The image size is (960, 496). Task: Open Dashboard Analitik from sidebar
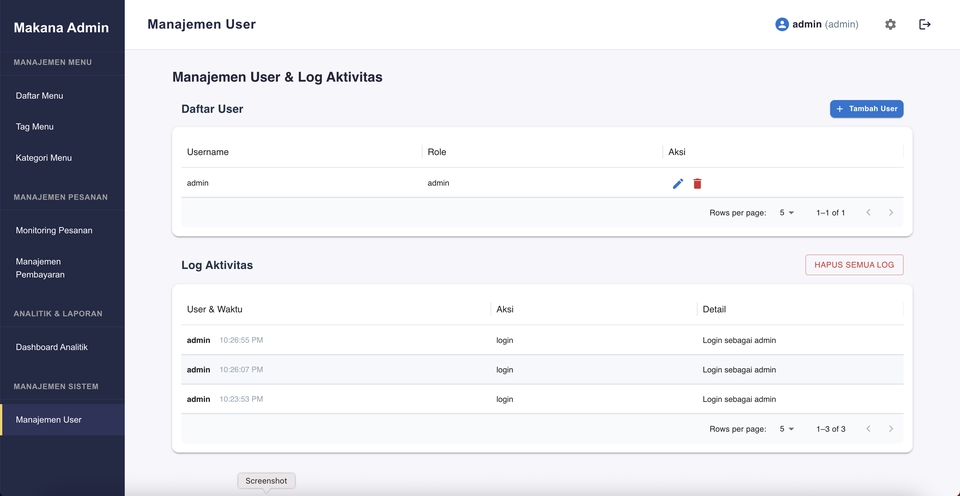52,347
